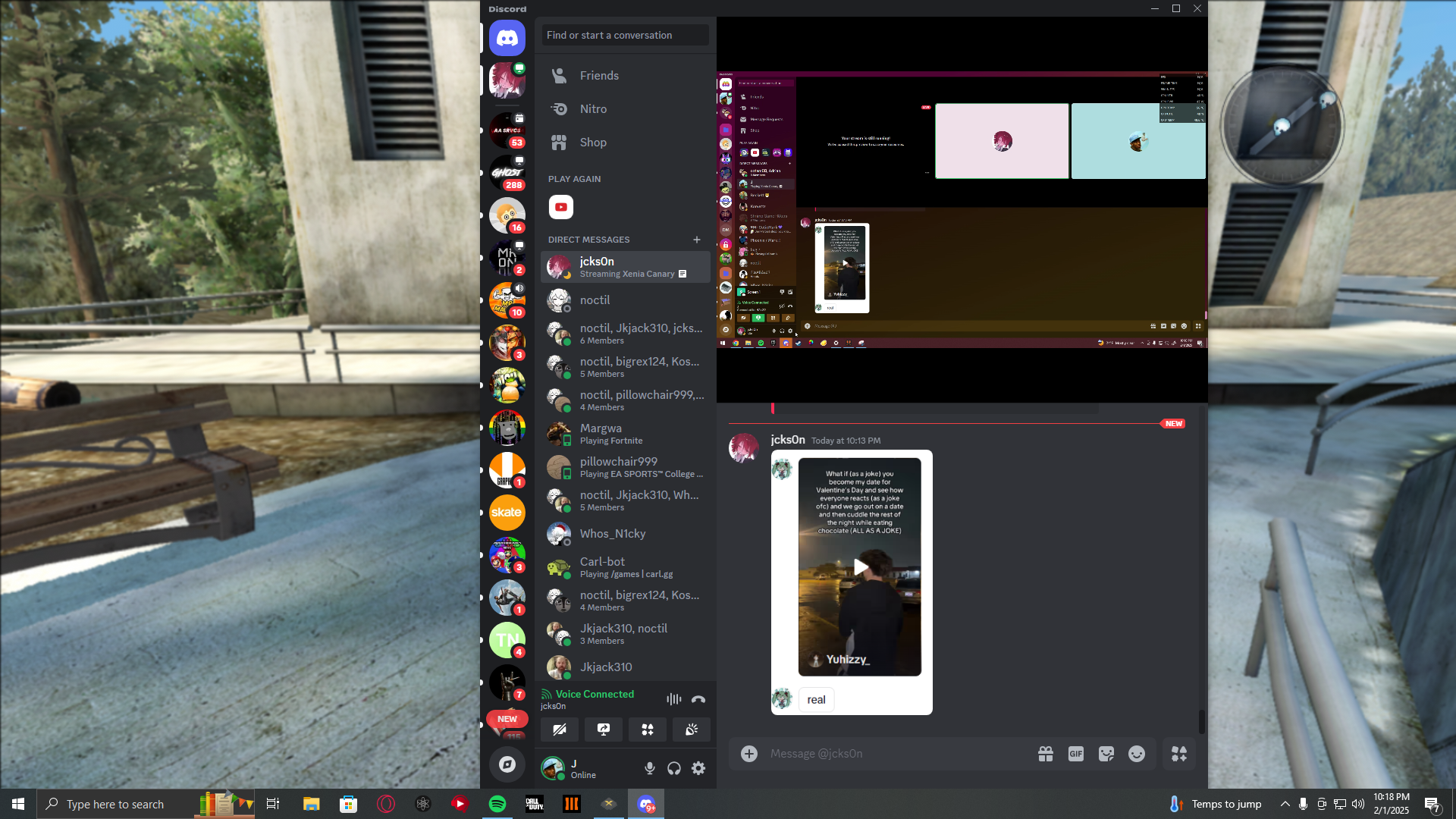Open upload attachment plus menu
This screenshot has width=1456, height=819.
[749, 754]
